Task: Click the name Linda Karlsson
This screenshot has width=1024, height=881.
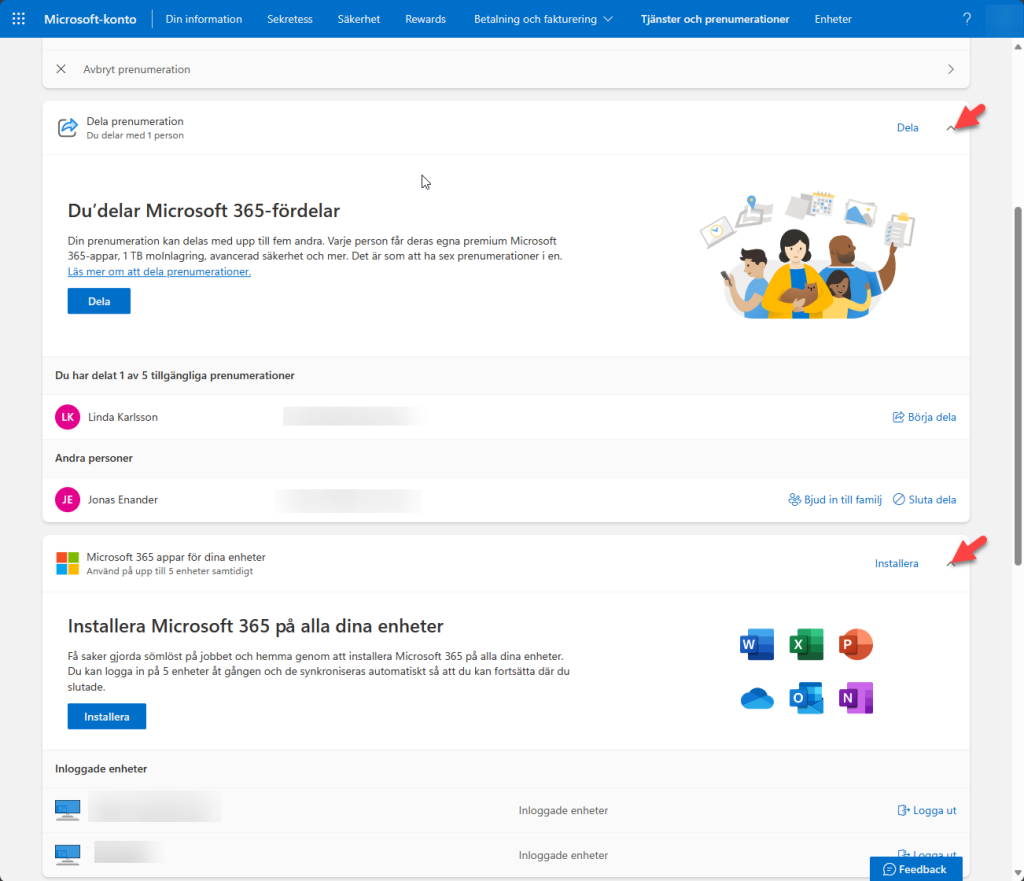Action: tap(123, 417)
